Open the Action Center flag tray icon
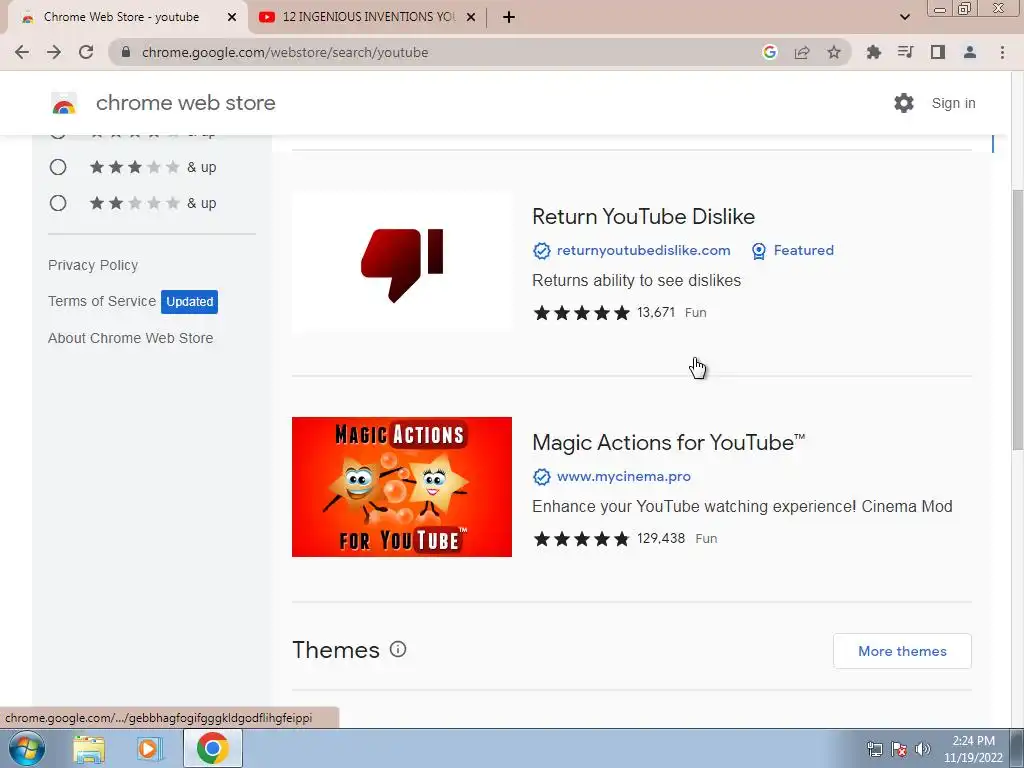The width and height of the screenshot is (1024, 768). 899,749
